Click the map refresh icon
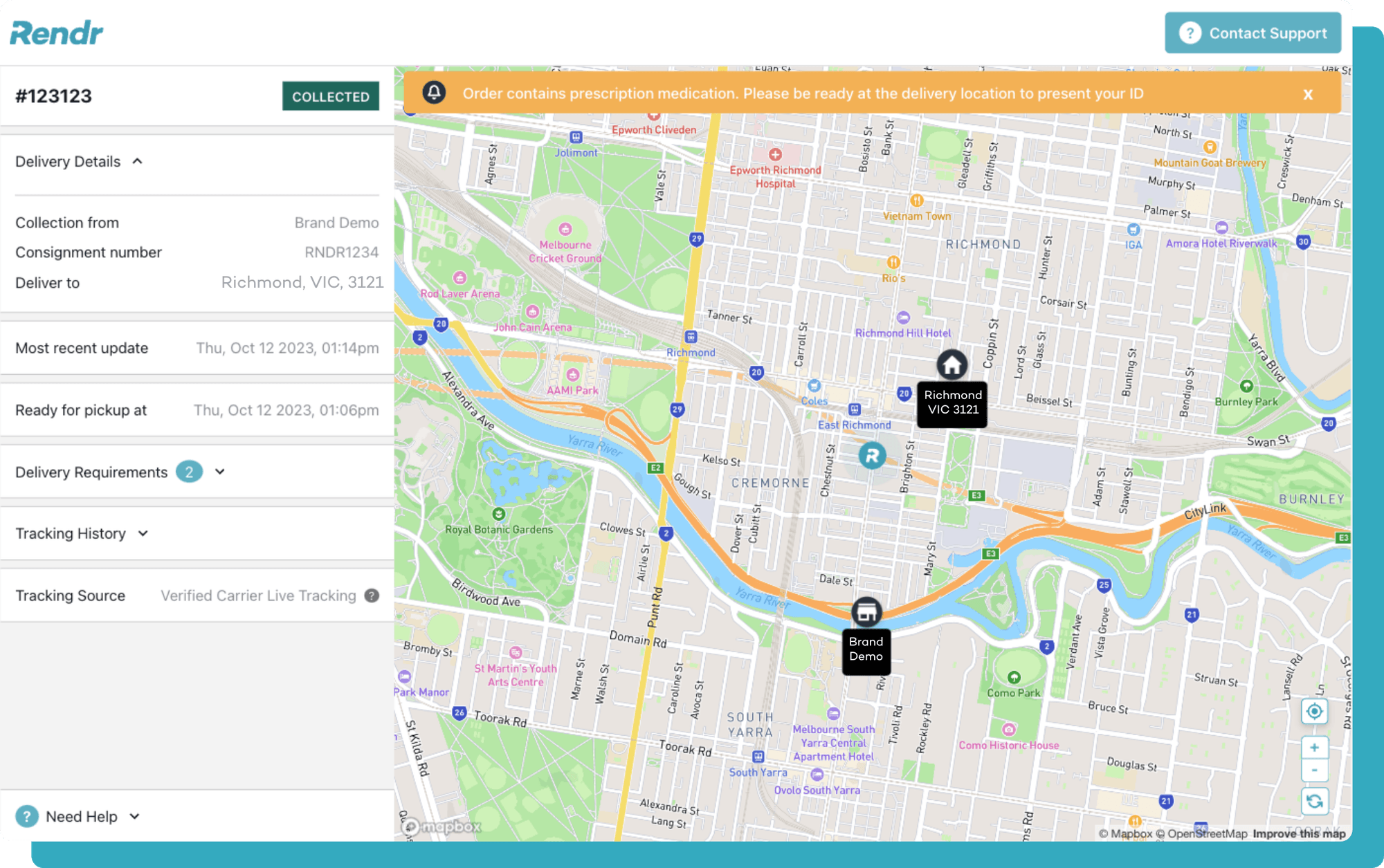 [x=1313, y=802]
